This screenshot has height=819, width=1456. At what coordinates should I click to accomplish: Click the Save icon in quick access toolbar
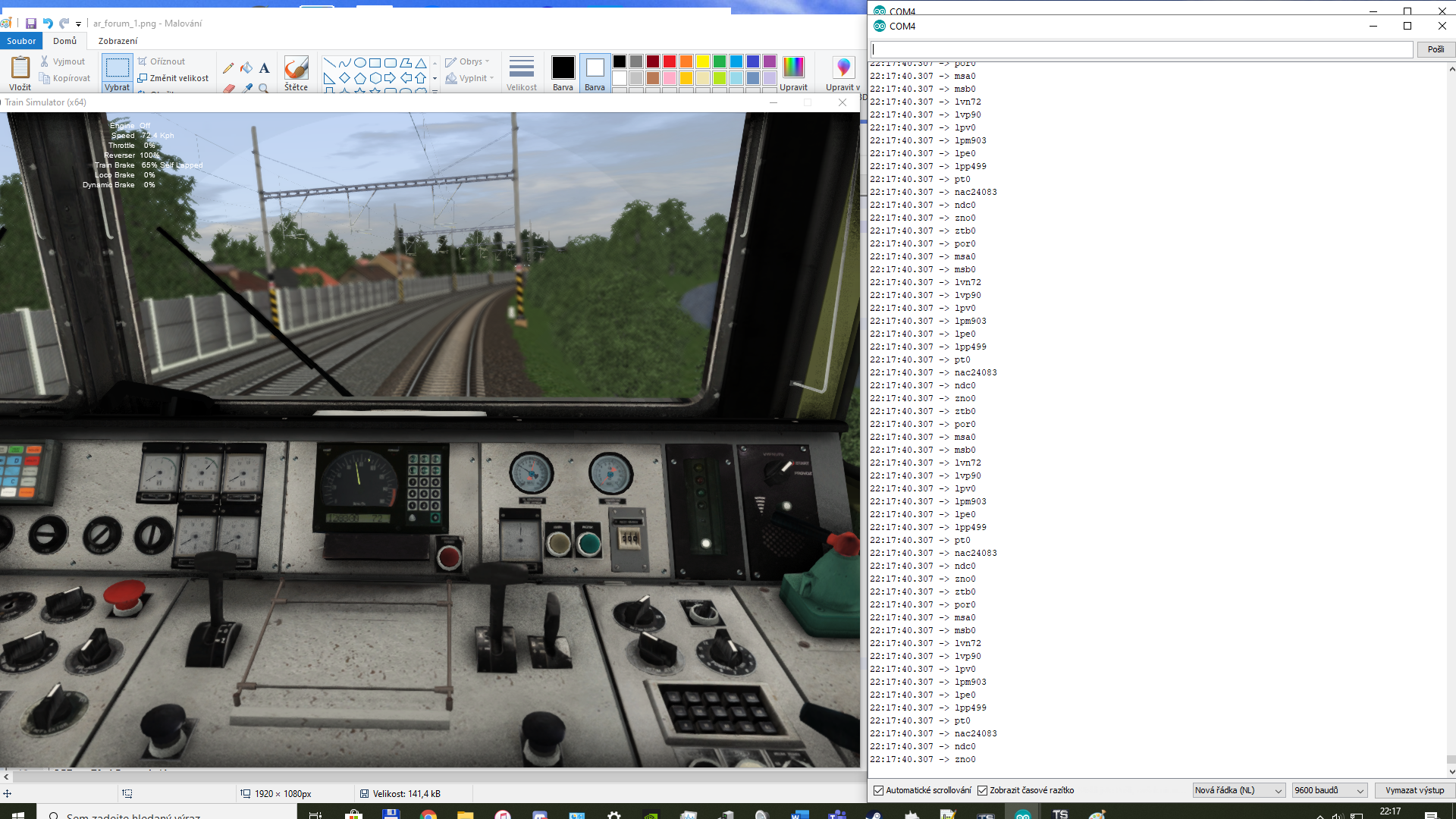pos(31,24)
